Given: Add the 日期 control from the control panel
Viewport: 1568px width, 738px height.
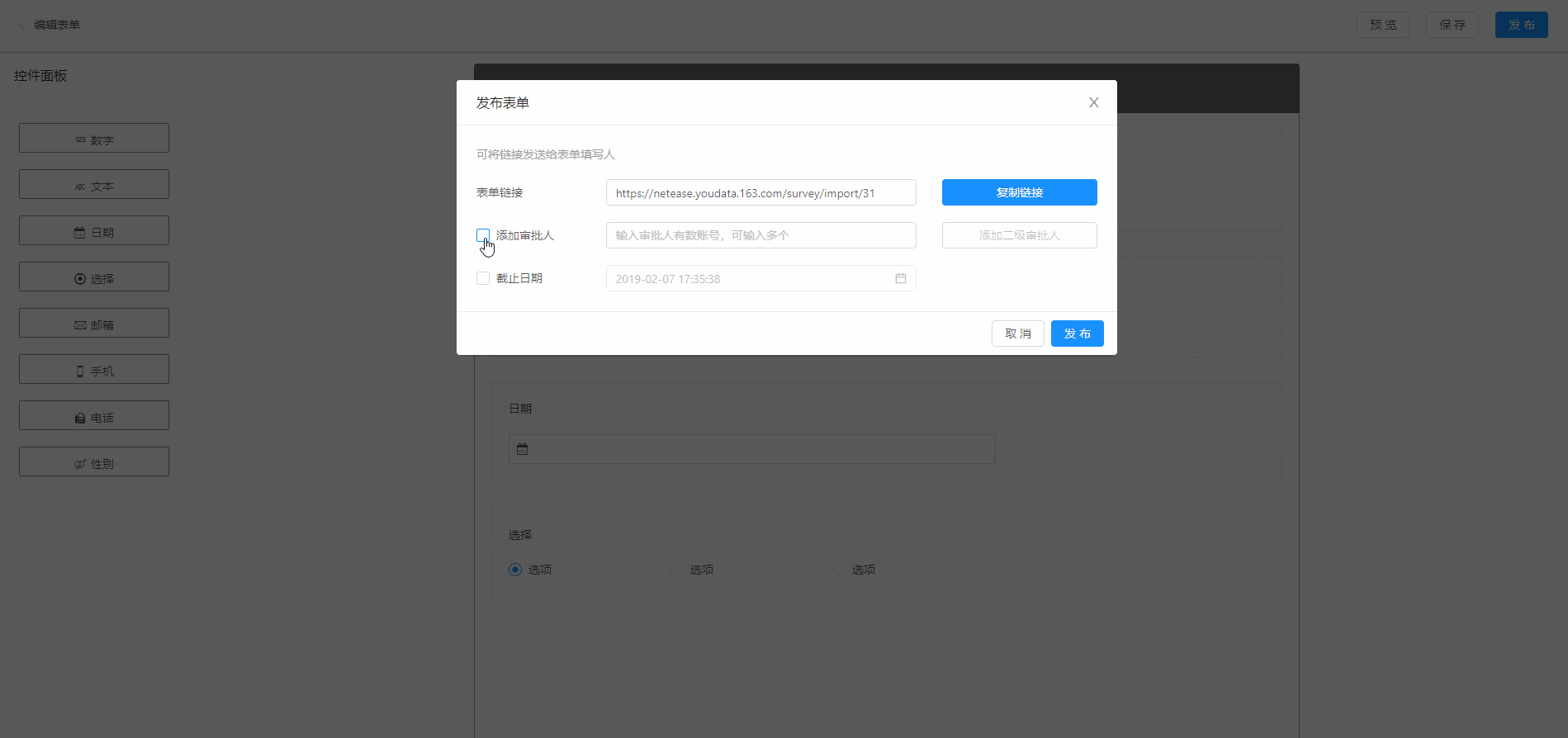Looking at the screenshot, I should click(94, 230).
